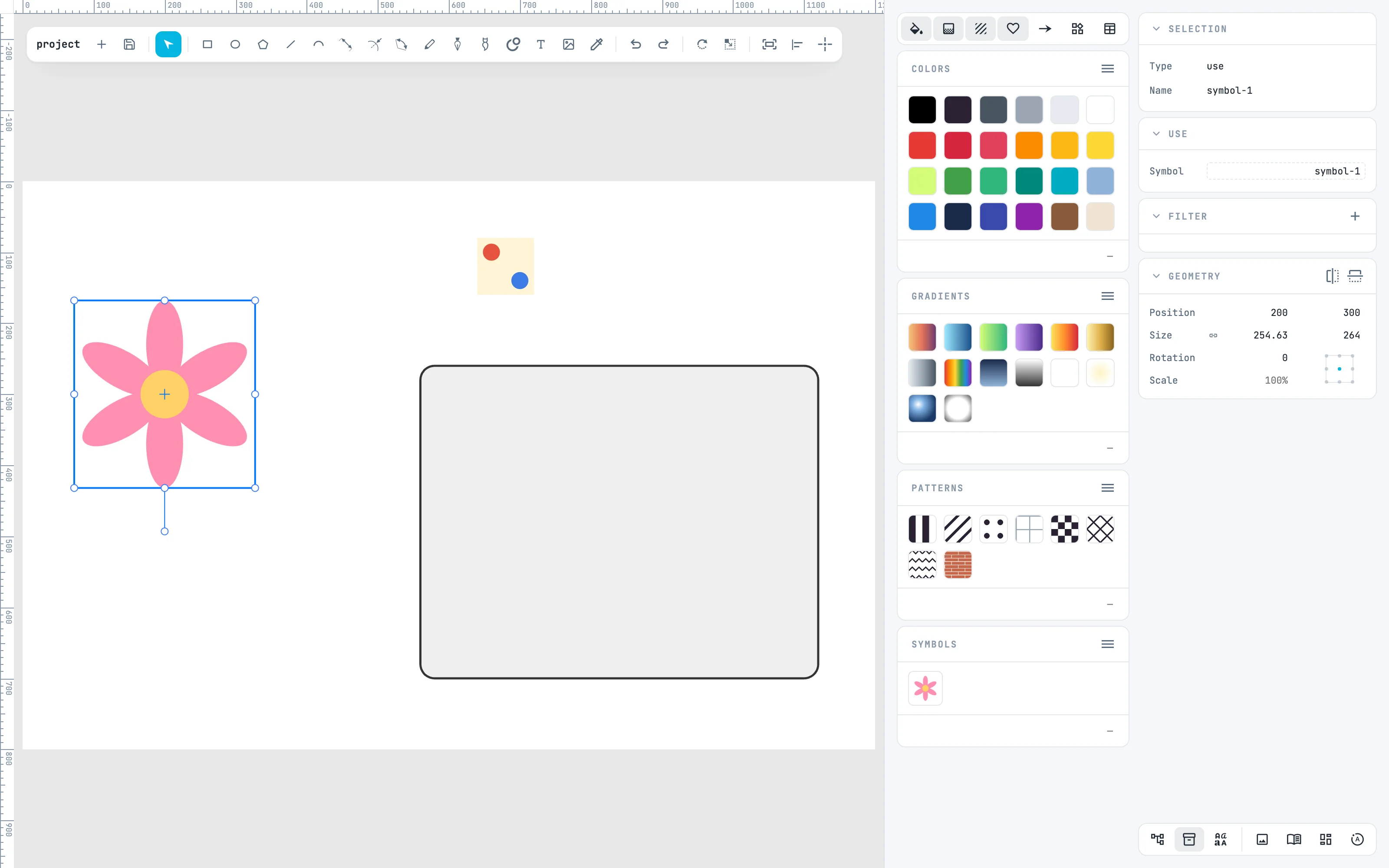Click the plus icon next to project
Image resolution: width=1389 pixels, height=868 pixels.
tap(102, 44)
